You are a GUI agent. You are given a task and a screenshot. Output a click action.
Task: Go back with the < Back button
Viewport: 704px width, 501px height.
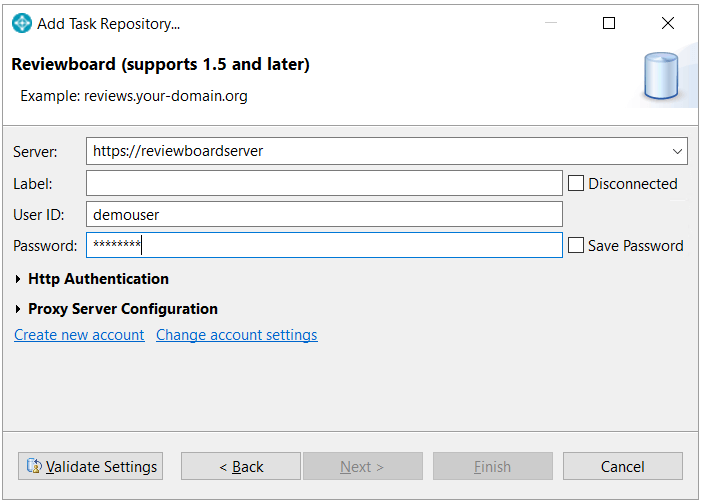241,466
